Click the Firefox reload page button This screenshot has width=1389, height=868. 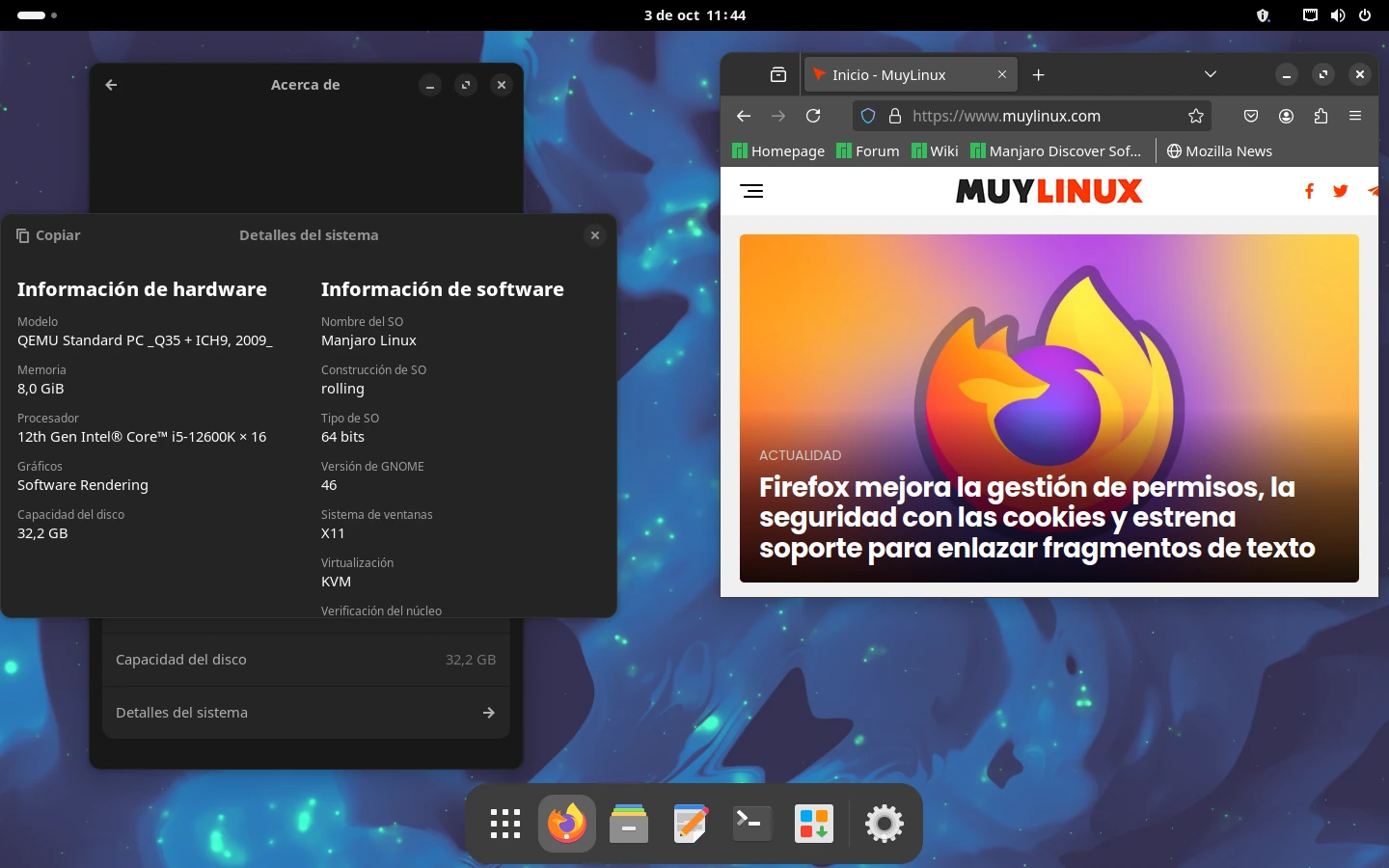(x=813, y=116)
